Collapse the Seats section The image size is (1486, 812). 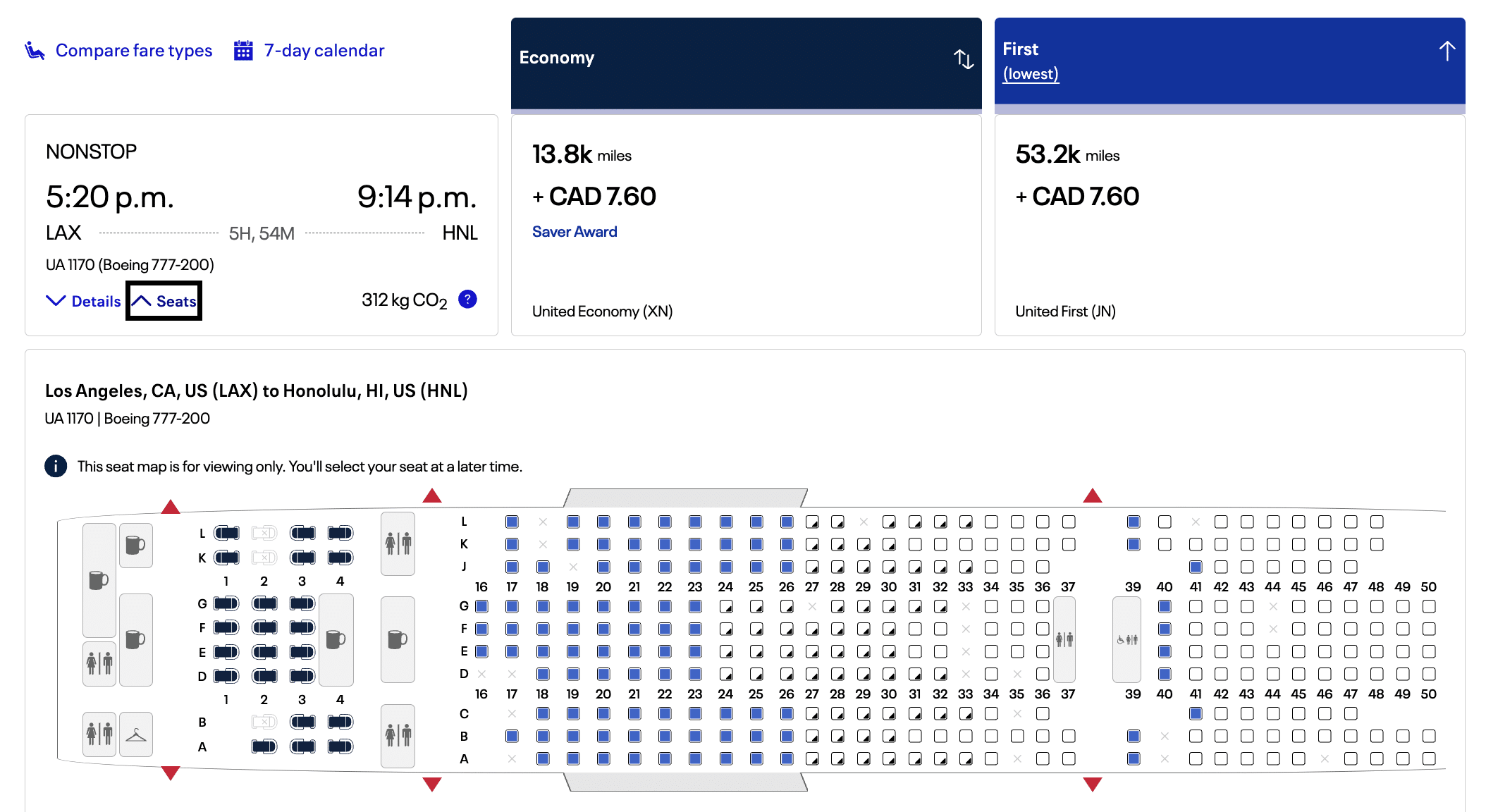click(164, 301)
